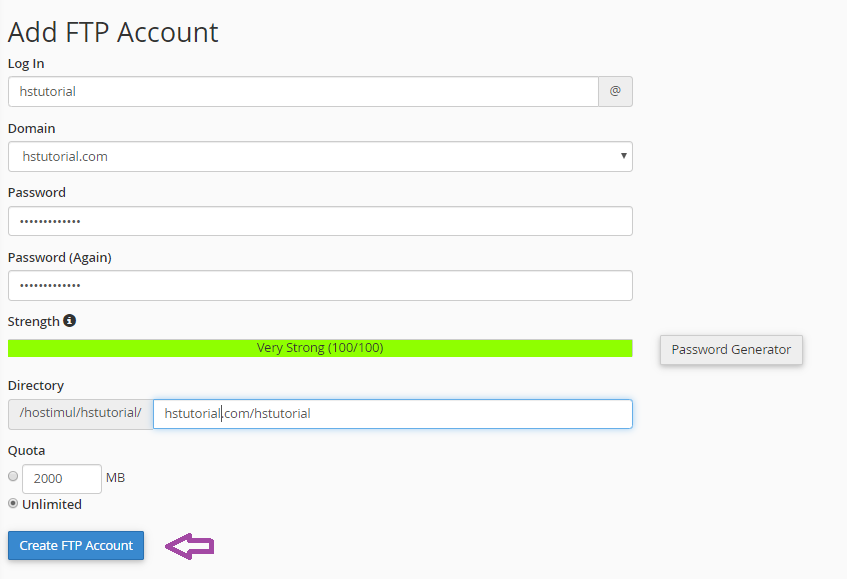The image size is (847, 579).
Task: Select the Unlimited quota radio button
Action: [x=14, y=503]
